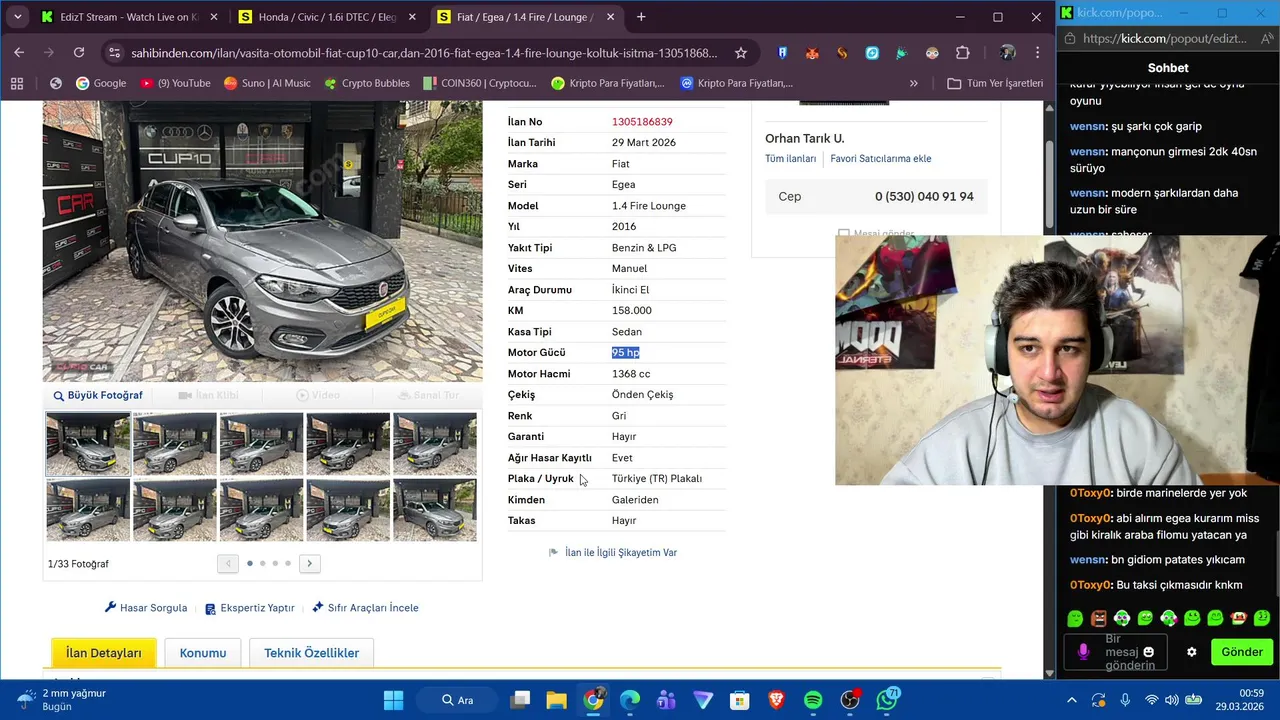1280x720 pixels.
Task: Open seller's Tüm ilanları link
Action: tap(790, 159)
